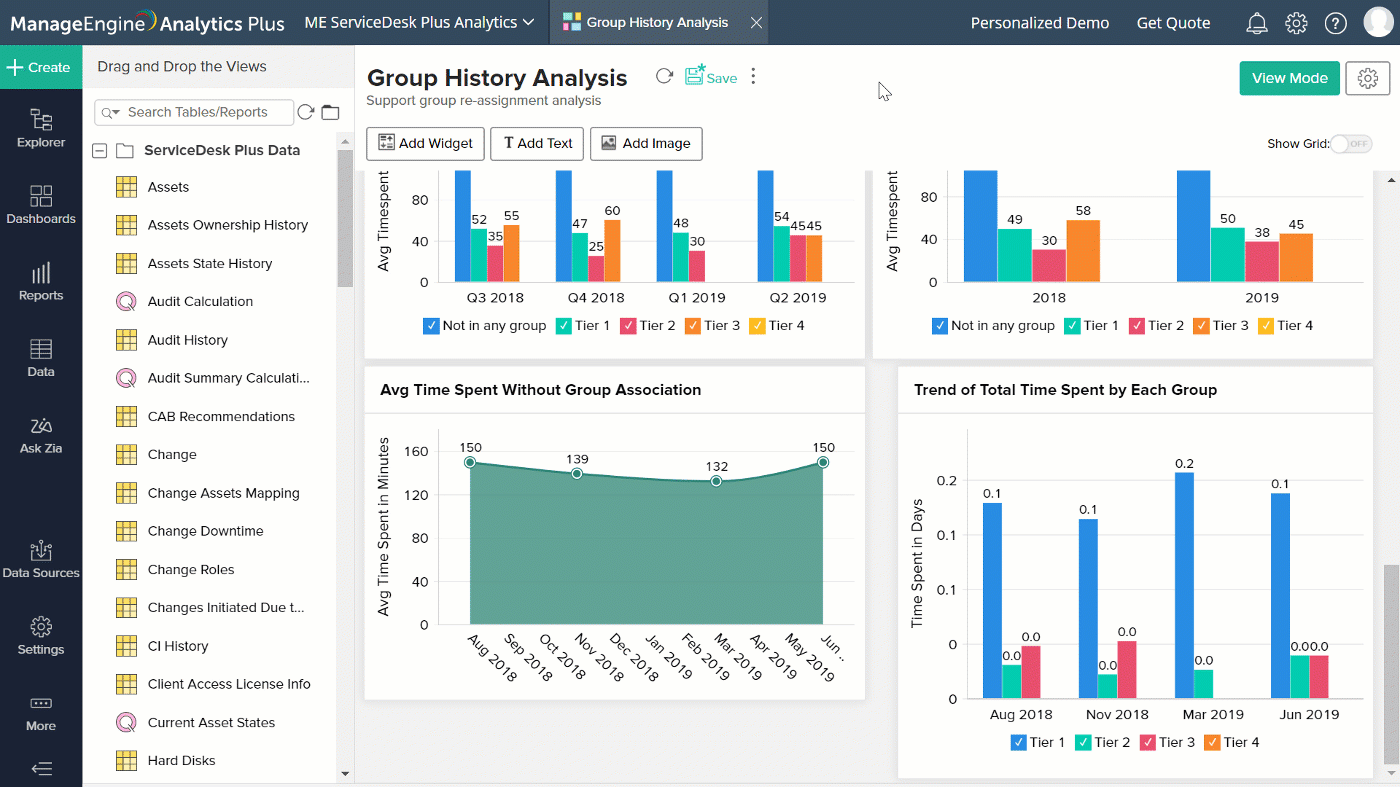Switch the dashboard to View Mode
The image size is (1400, 787).
[1289, 77]
